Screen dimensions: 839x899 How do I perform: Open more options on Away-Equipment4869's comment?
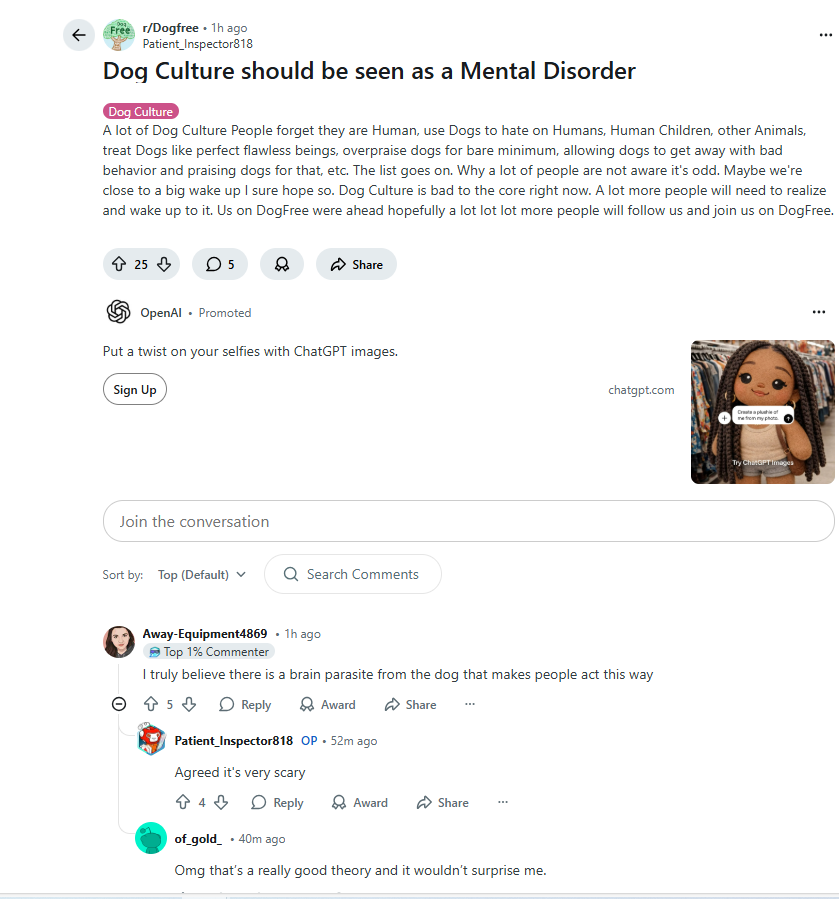[x=470, y=704]
